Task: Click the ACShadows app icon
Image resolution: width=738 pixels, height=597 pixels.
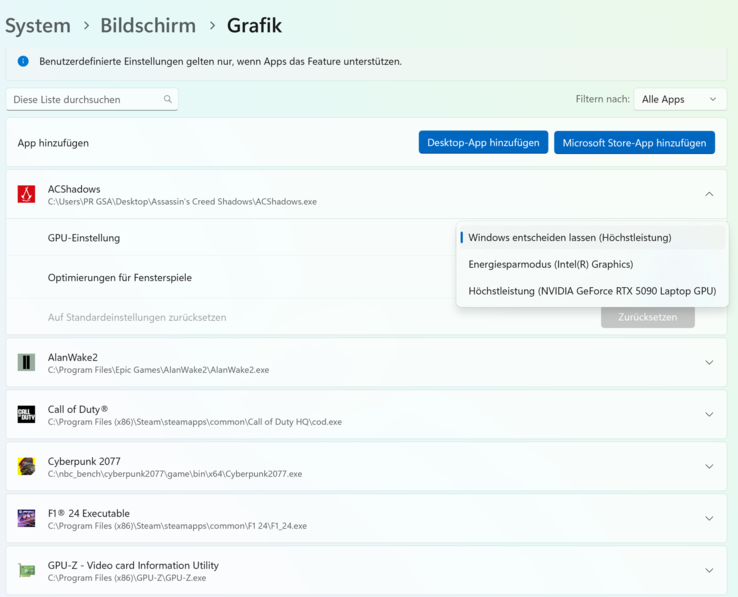Action: coord(26,194)
